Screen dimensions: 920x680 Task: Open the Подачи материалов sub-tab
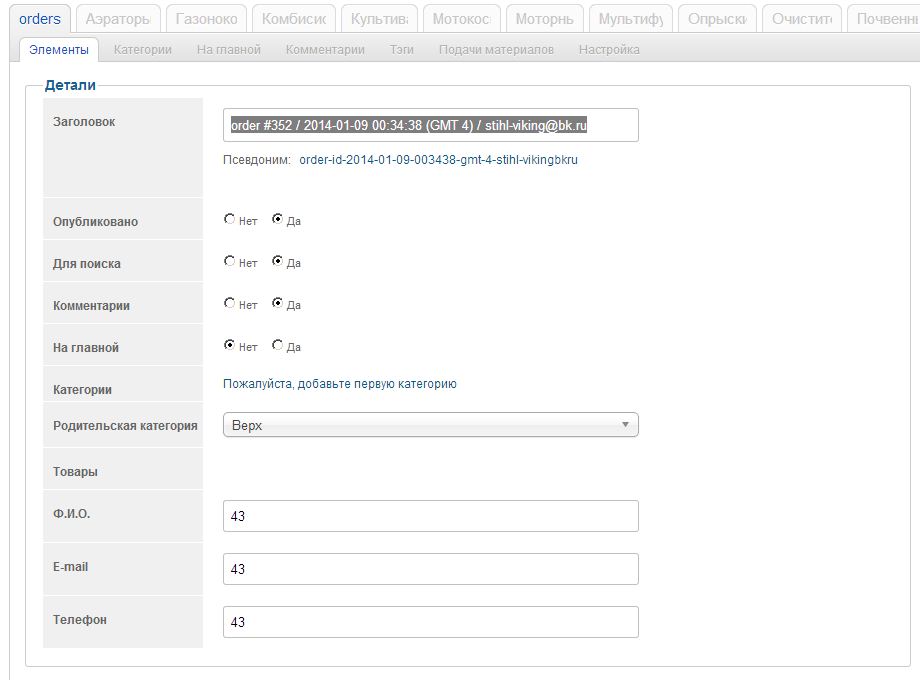coord(496,49)
